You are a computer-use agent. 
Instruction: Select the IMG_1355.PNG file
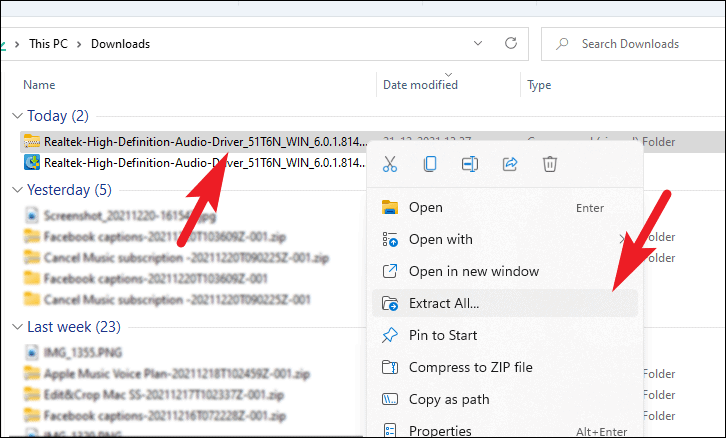(83, 353)
